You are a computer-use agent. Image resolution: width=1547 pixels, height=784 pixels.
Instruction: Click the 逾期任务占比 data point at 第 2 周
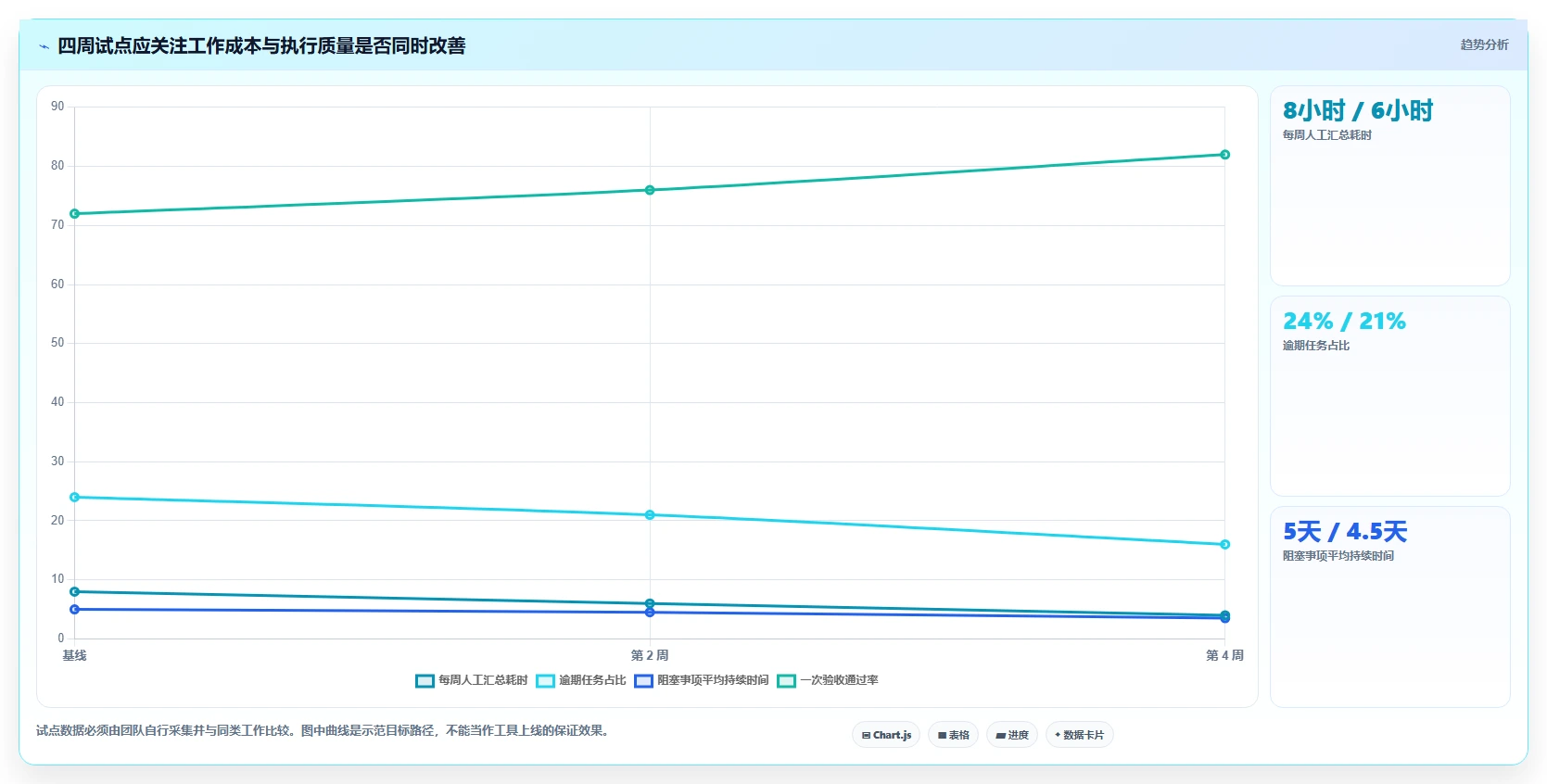650,515
